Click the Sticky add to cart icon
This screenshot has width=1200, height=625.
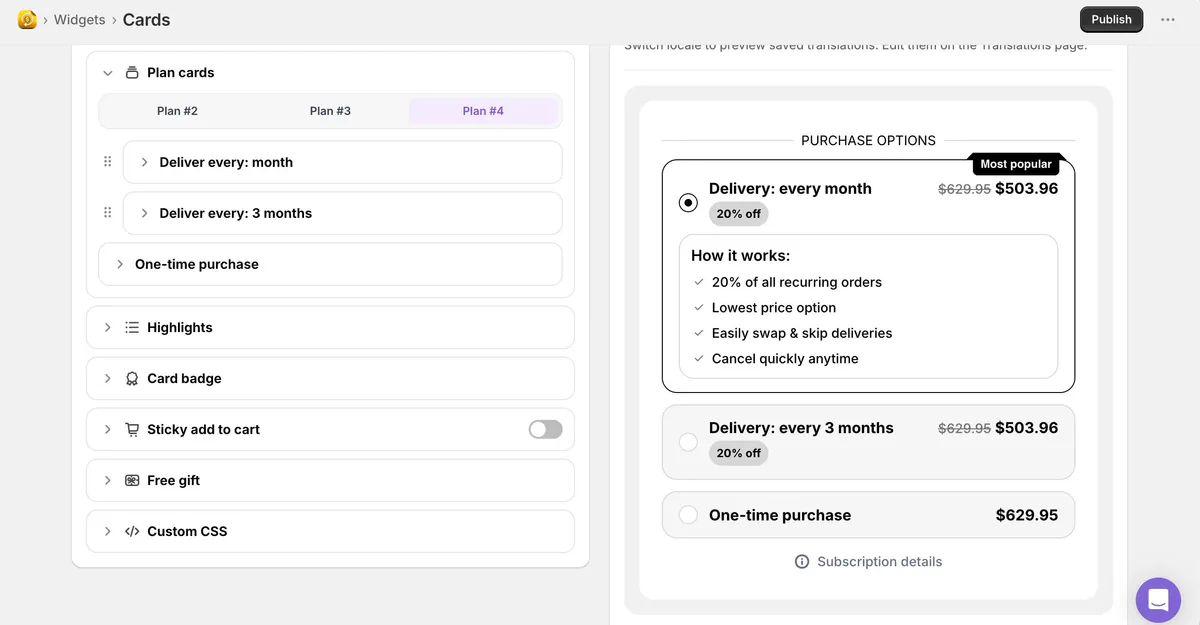tap(132, 430)
